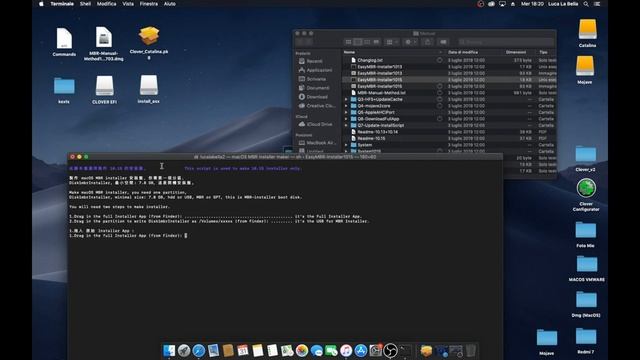Open Calendar from the Dock

(242, 350)
